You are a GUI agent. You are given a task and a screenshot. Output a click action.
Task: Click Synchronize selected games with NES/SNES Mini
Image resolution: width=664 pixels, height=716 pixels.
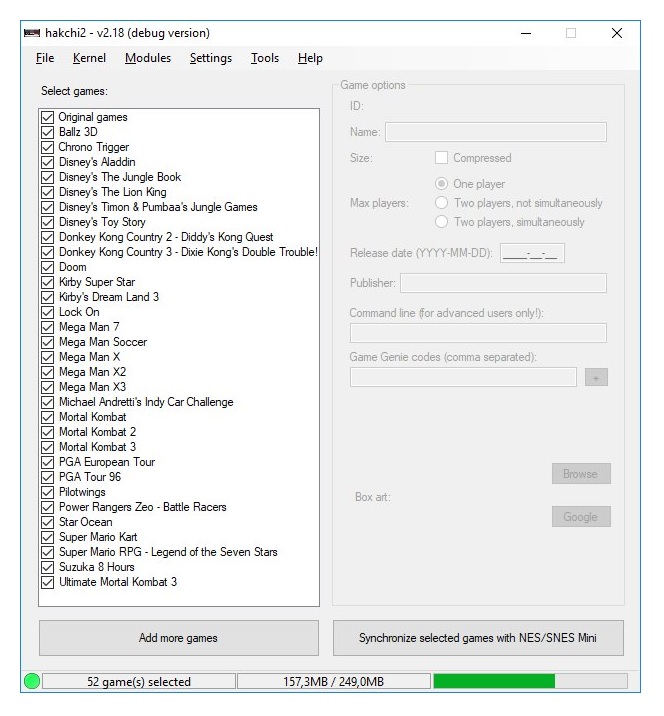click(478, 637)
